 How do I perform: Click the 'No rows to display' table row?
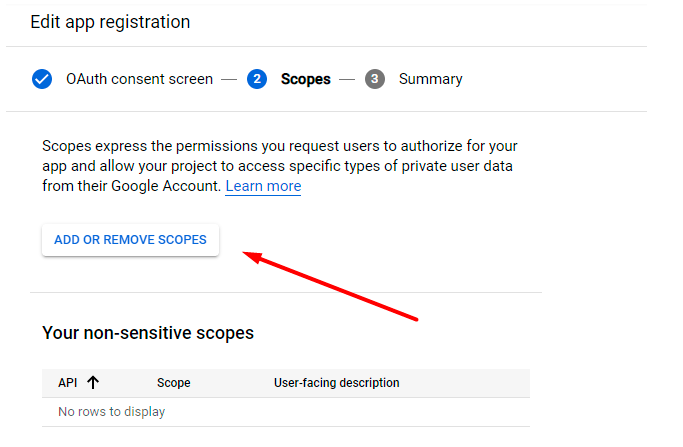tap(111, 411)
